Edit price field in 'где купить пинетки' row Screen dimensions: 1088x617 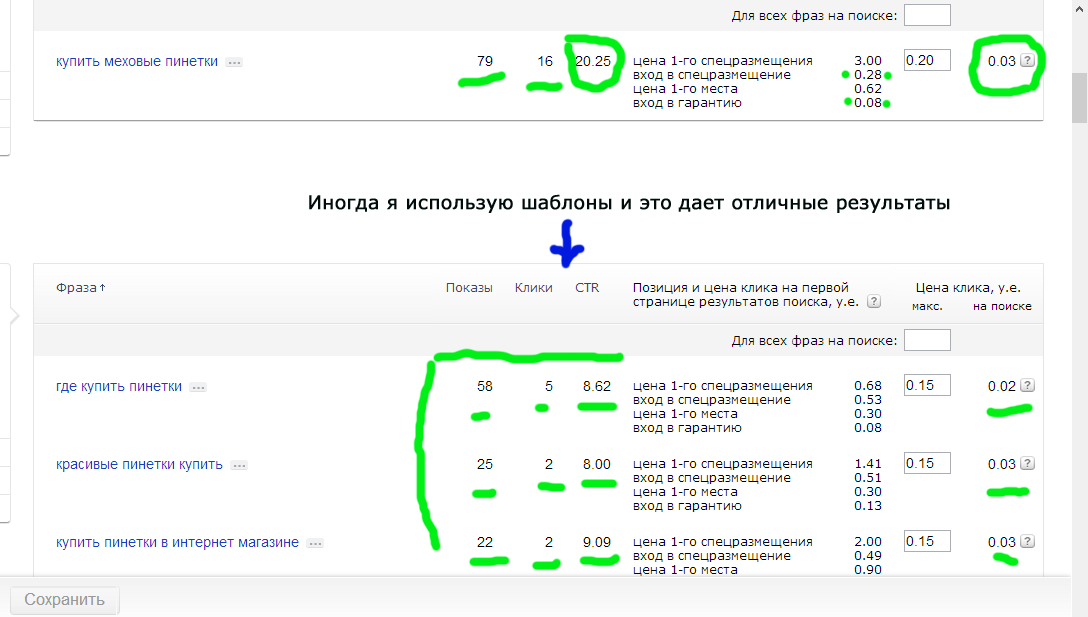[927, 385]
